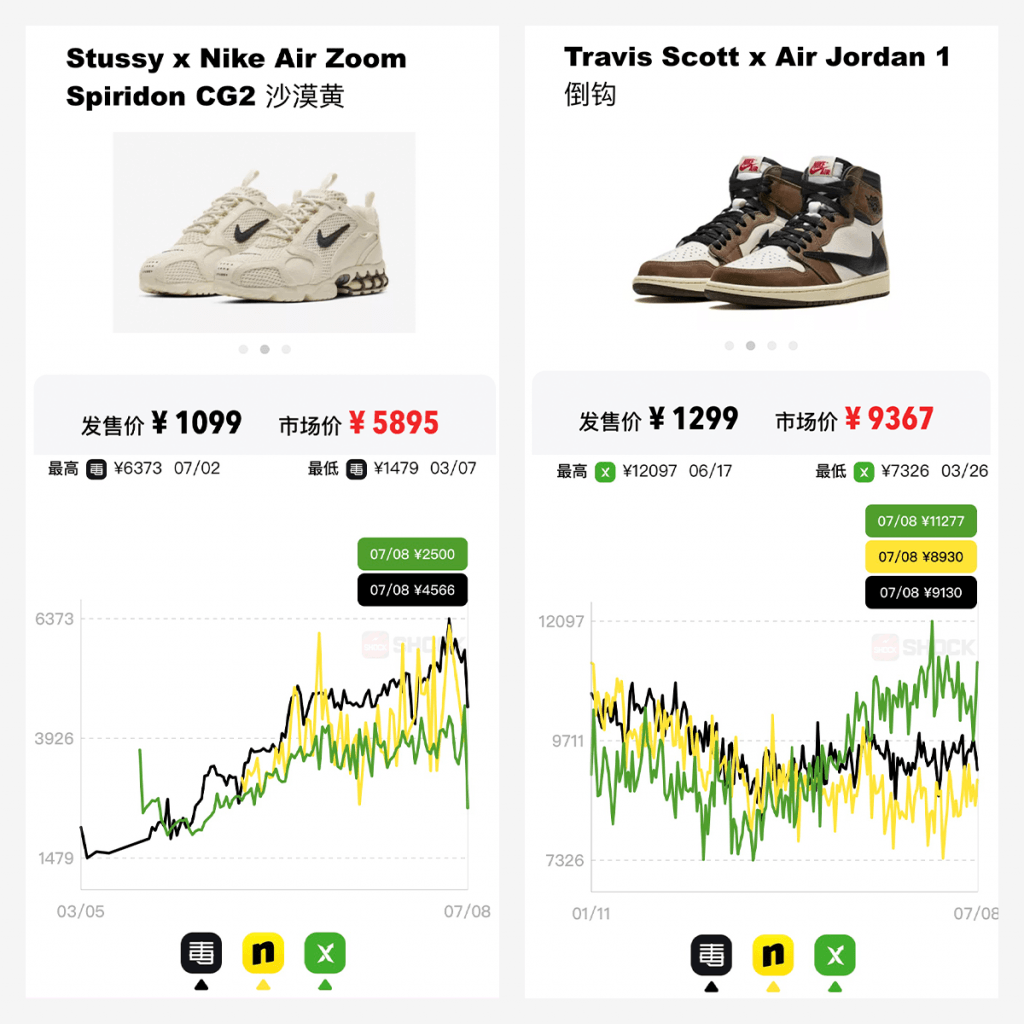
Task: Click the 毒 platform icon beside 最高 ¥6373
Action: (97, 470)
